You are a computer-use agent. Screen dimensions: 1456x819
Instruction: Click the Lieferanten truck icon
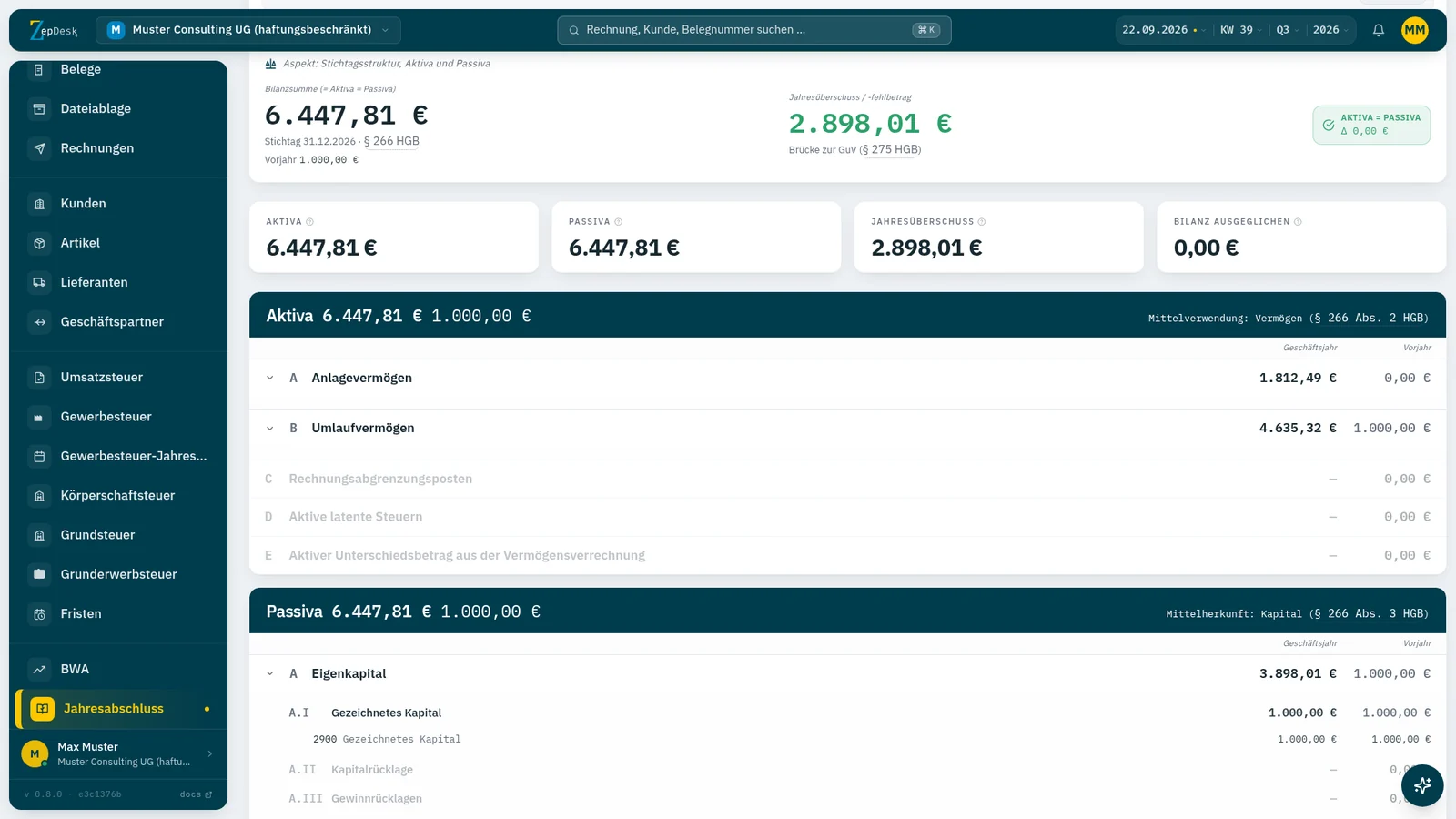39,282
